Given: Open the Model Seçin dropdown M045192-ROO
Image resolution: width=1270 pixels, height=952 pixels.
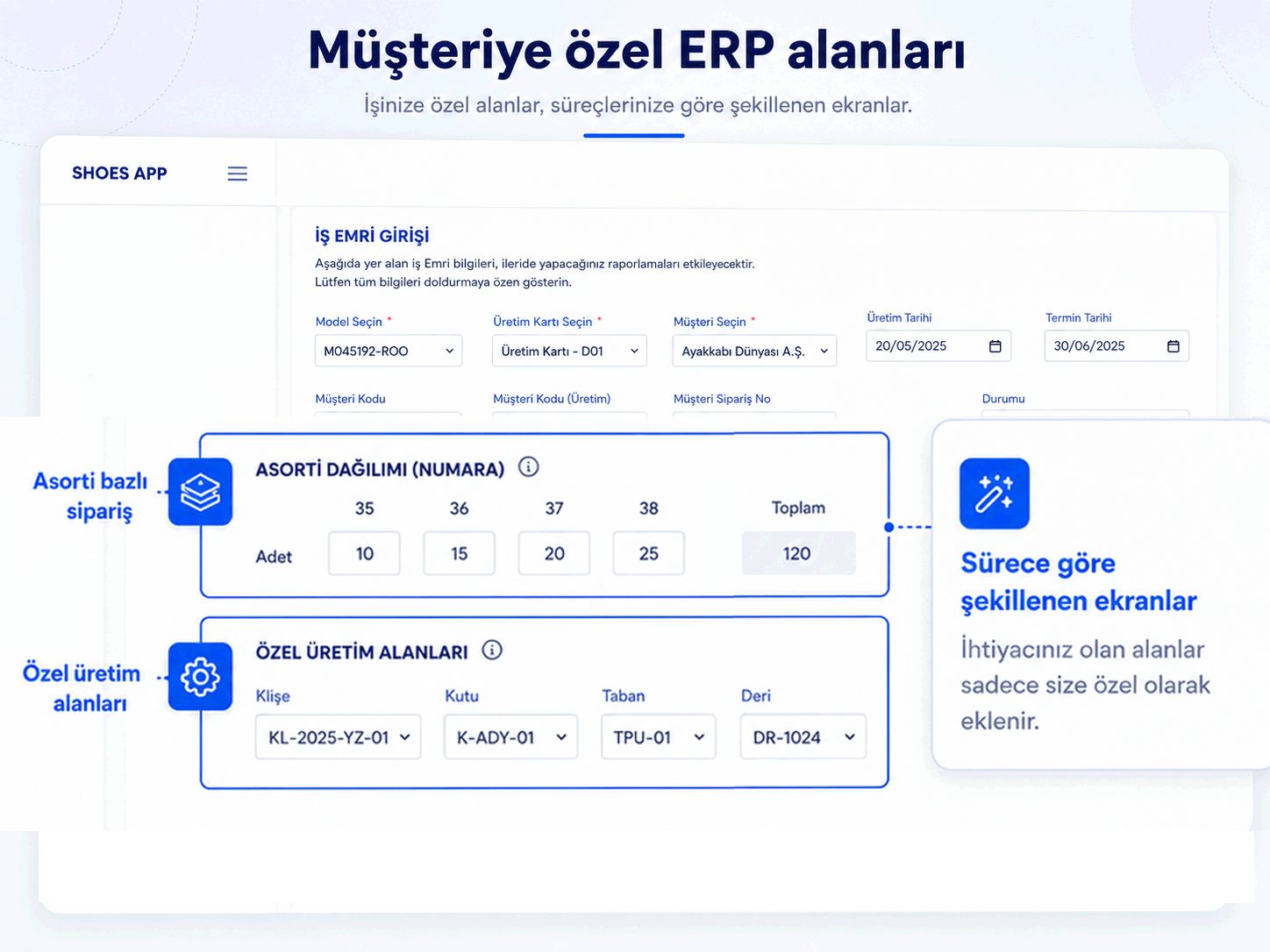Looking at the screenshot, I should point(389,351).
